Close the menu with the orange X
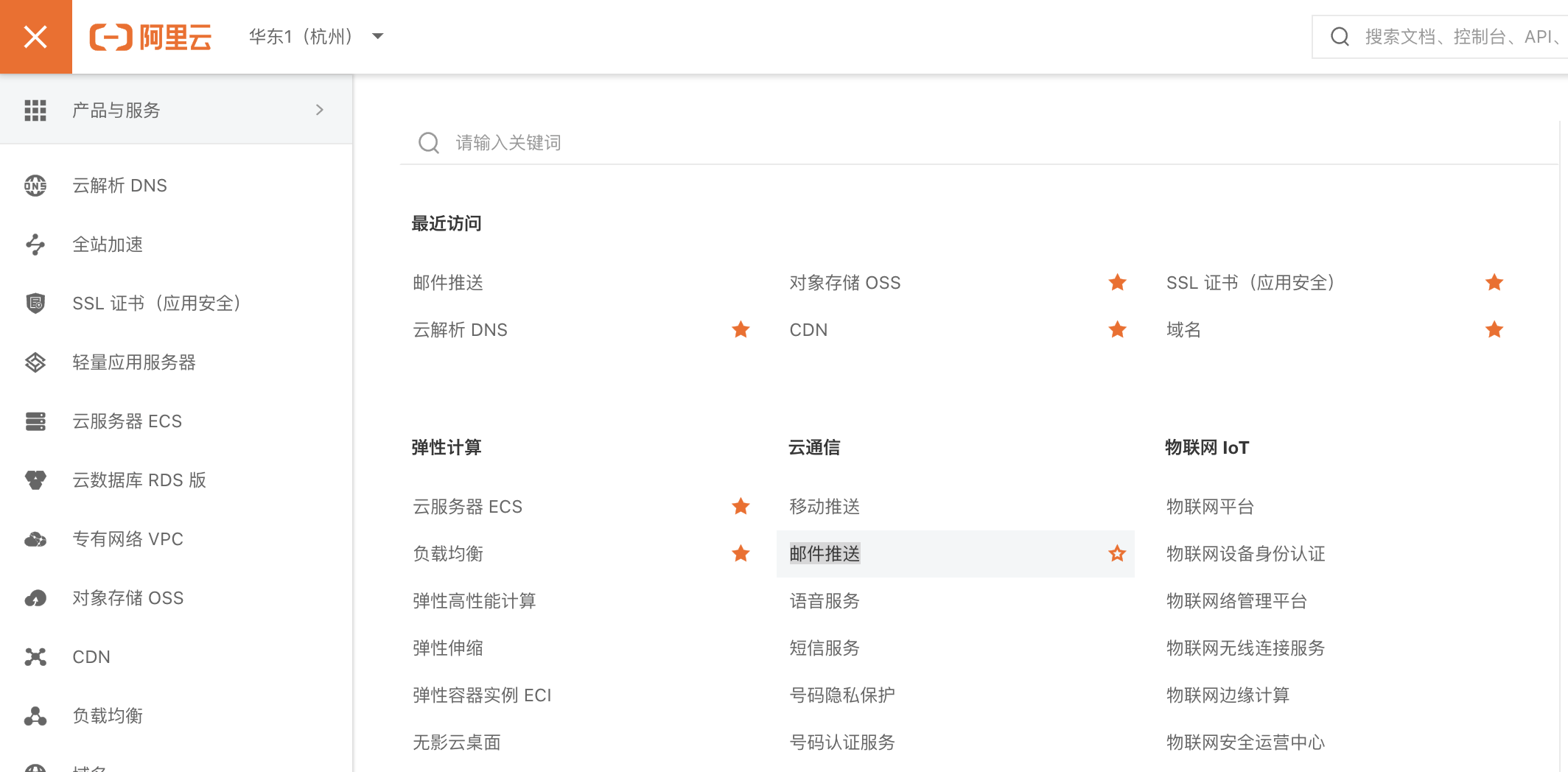 pos(35,36)
